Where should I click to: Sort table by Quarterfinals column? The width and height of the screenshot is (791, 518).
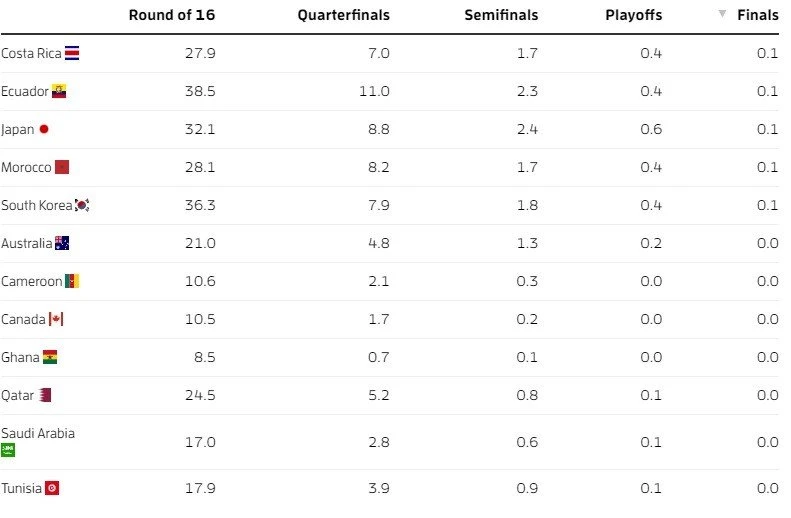tap(343, 15)
